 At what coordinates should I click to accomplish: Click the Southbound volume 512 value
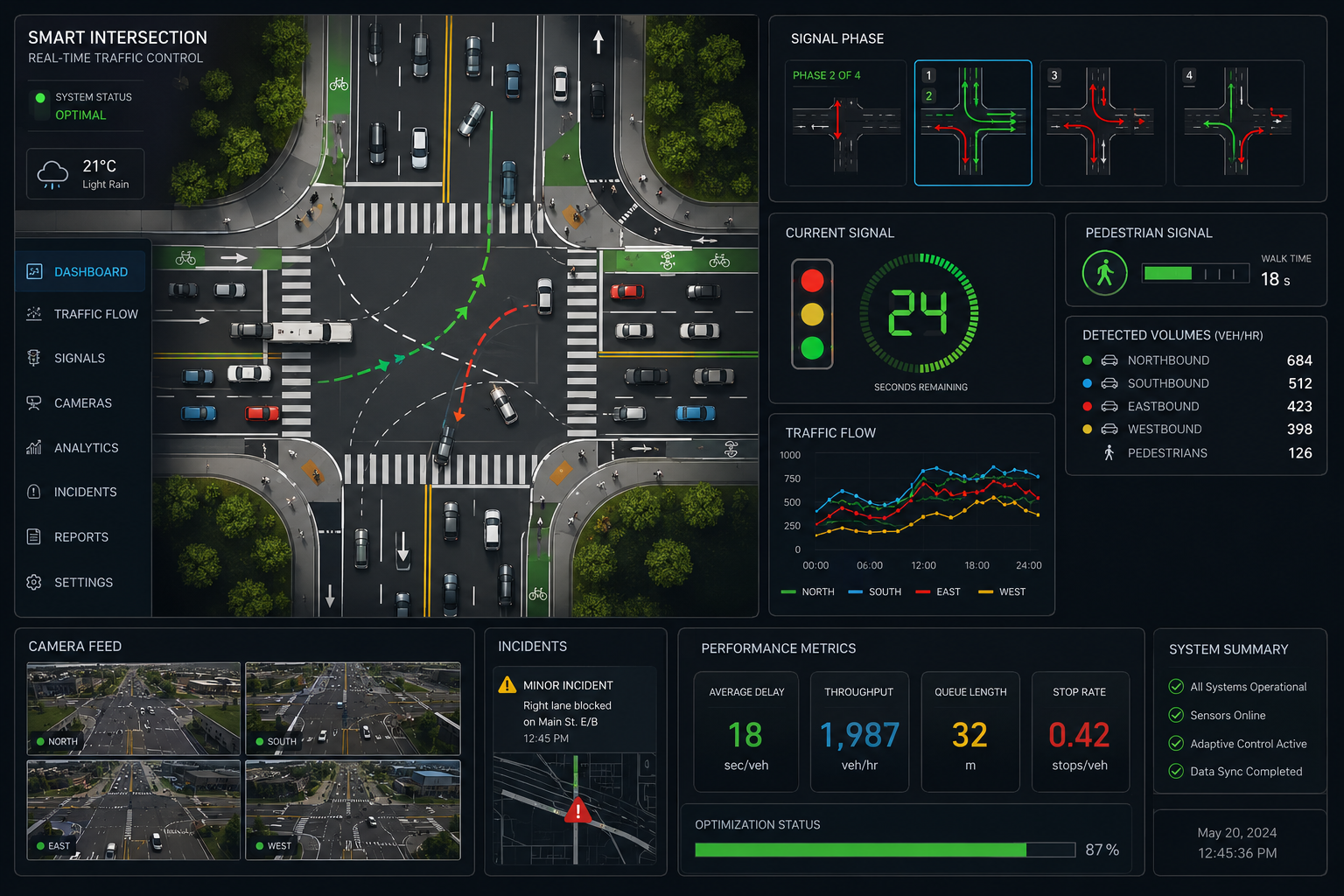tap(1299, 383)
